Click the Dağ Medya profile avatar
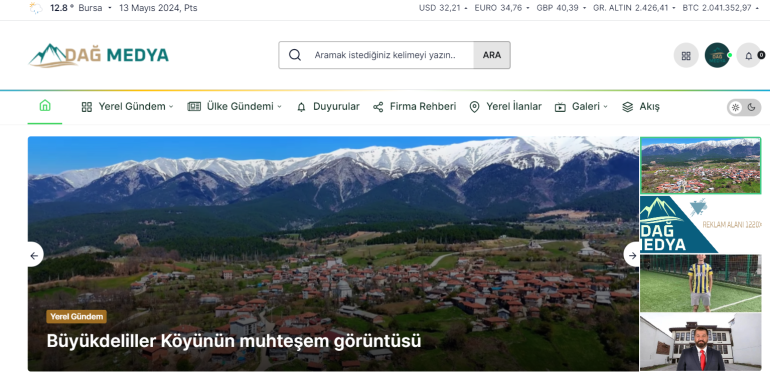This screenshot has height=375, width=770. tap(717, 55)
